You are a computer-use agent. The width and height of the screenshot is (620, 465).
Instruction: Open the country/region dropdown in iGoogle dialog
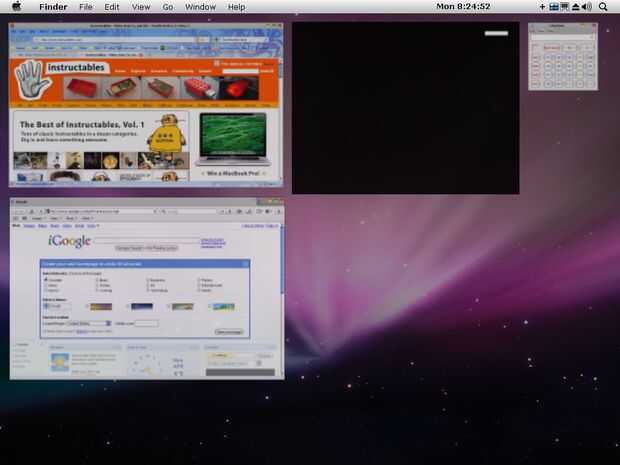(x=89, y=323)
